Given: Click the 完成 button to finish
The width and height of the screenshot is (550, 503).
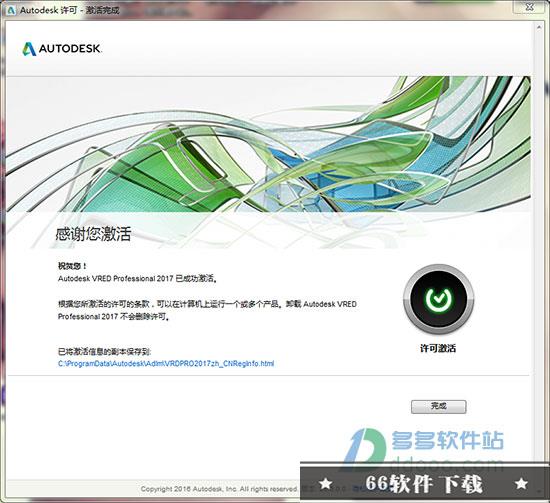Looking at the screenshot, I should click(438, 407).
